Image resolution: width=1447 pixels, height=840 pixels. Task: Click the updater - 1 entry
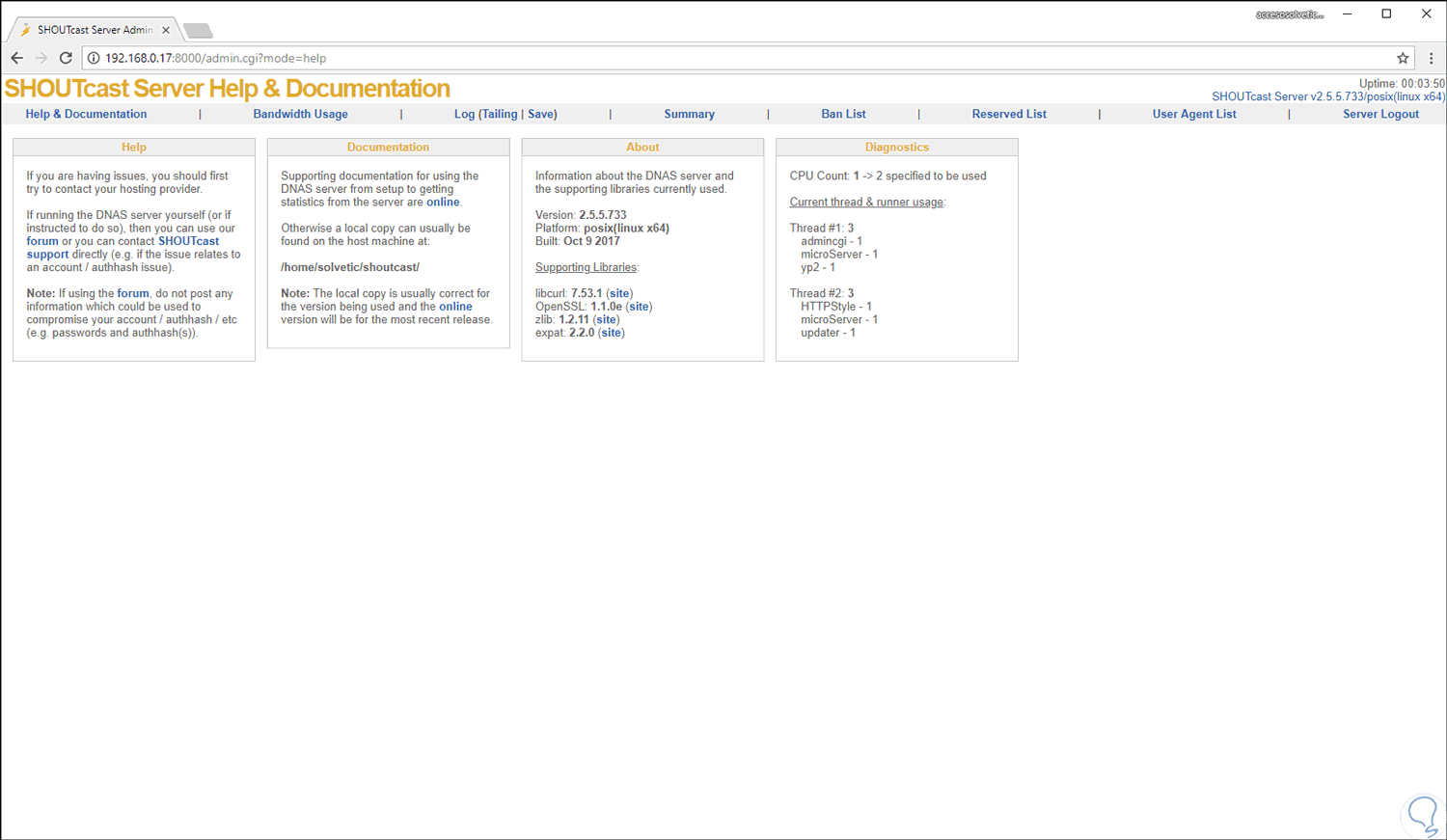[x=828, y=333]
